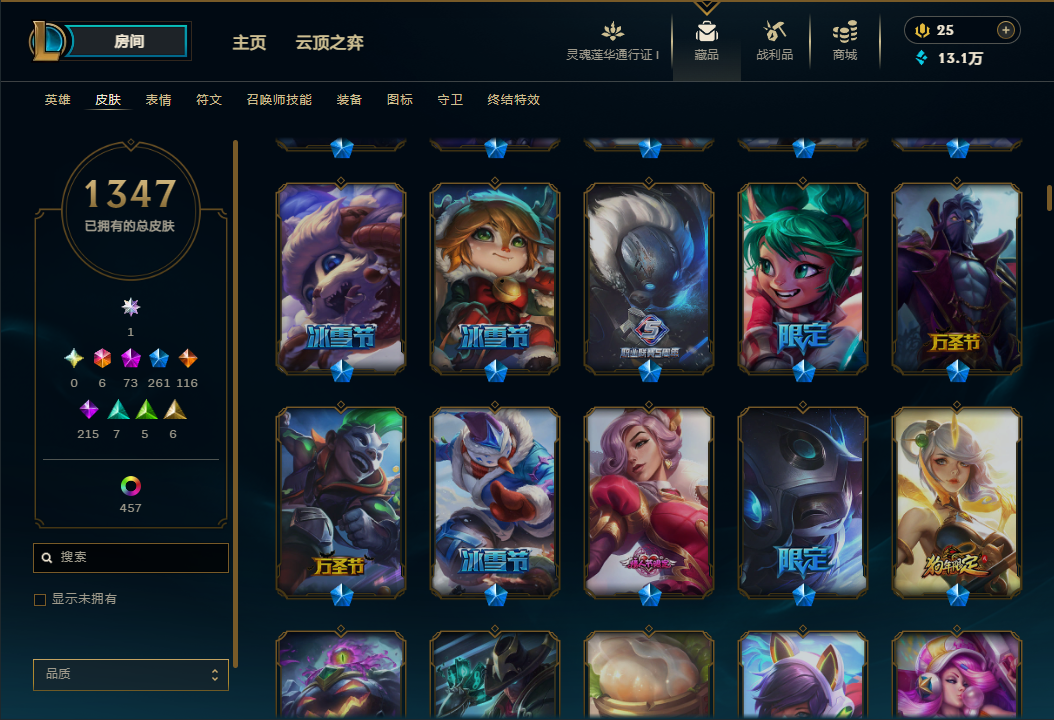Switch to the 表情 emotes tab
Viewport: 1054px width, 720px height.
[159, 99]
